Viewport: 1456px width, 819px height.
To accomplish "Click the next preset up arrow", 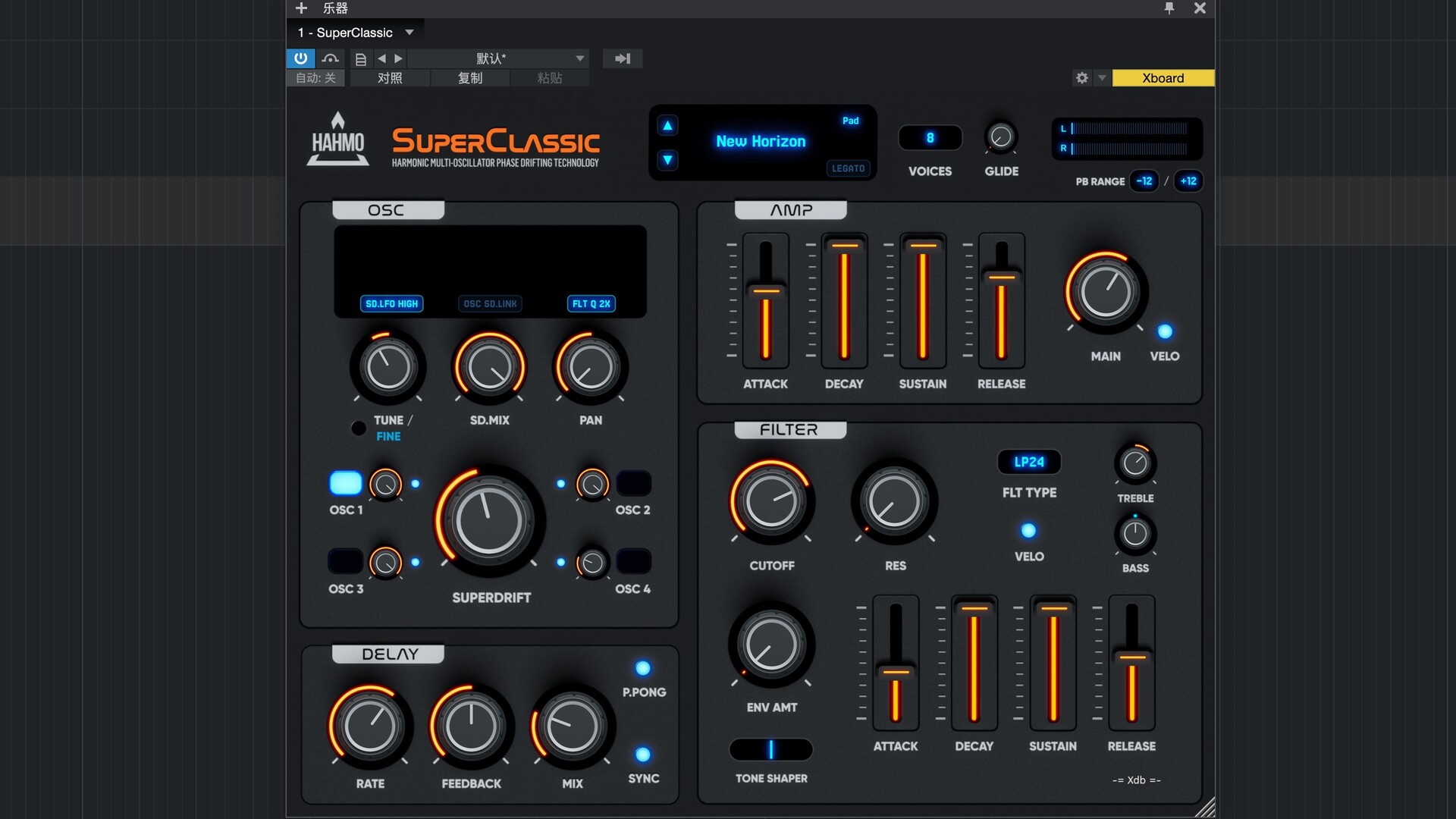I will pyautogui.click(x=667, y=126).
